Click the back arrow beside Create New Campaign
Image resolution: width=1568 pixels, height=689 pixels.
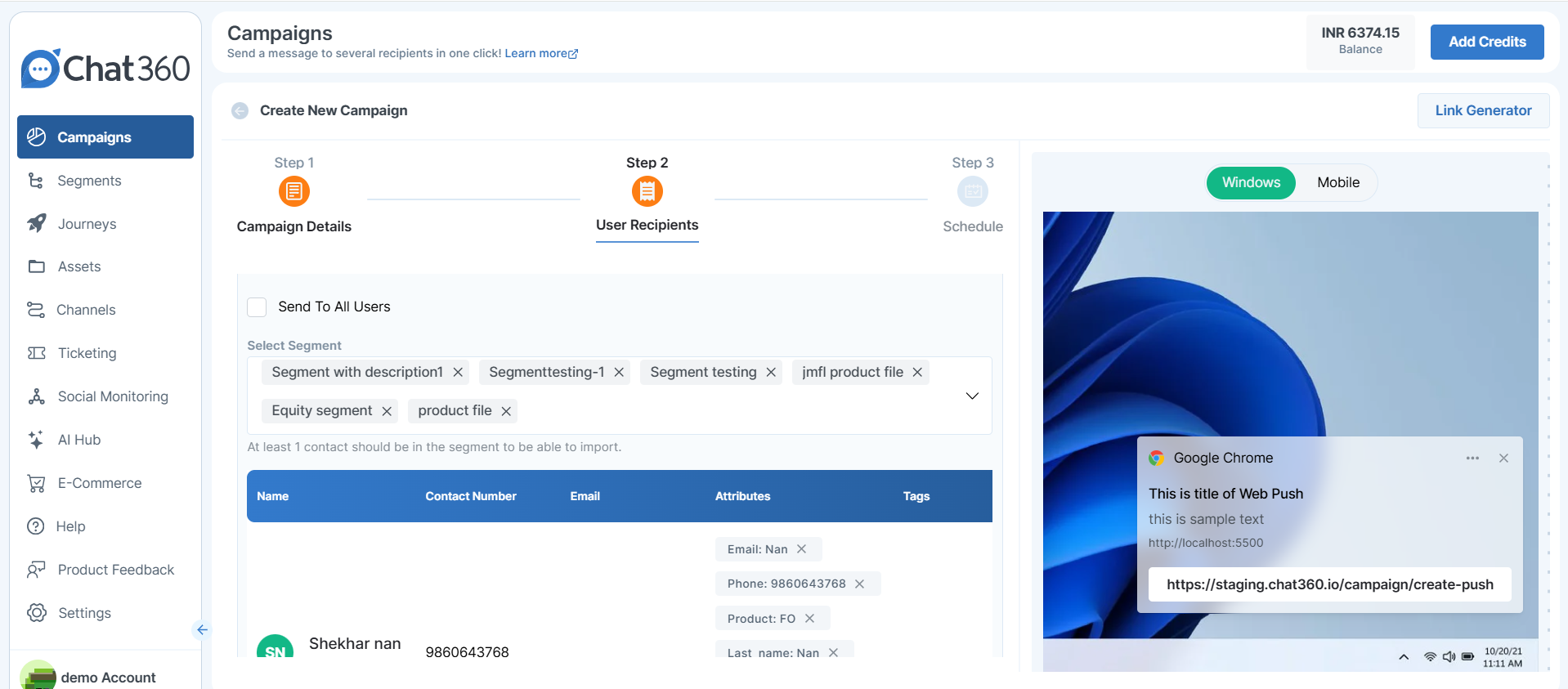tap(240, 110)
